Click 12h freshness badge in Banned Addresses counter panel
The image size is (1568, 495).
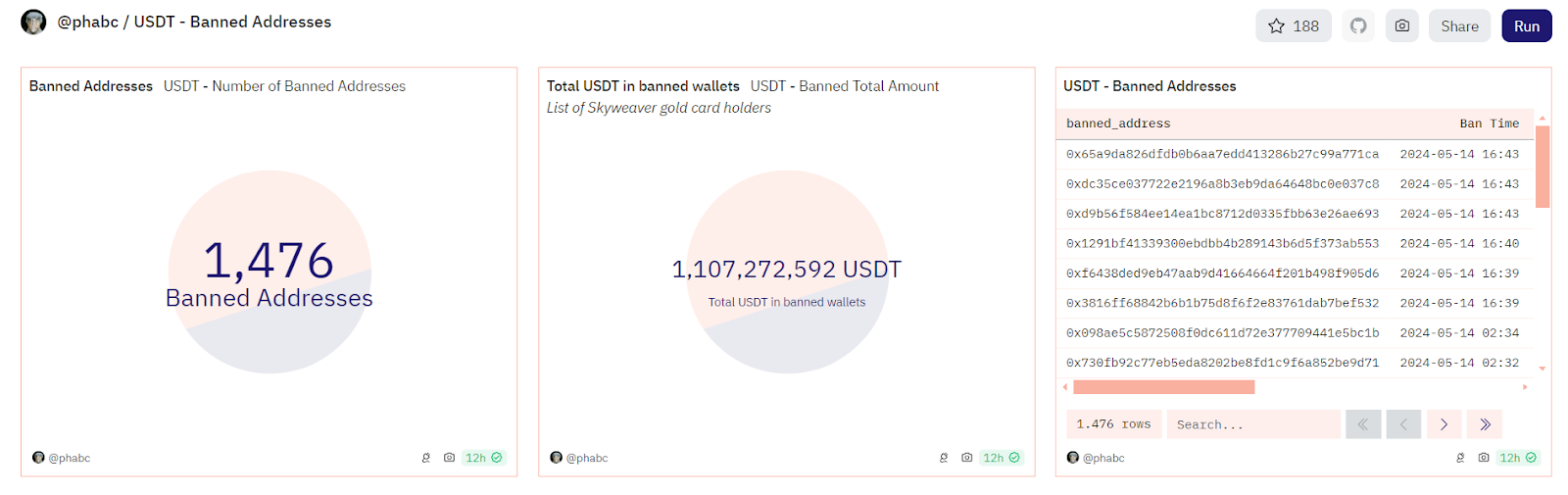coord(483,458)
